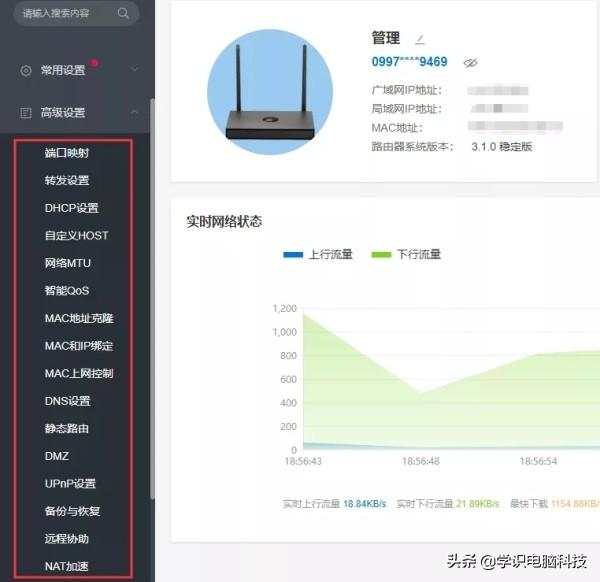Click the 18:56:54 time axis label
Screen dimensions: 600x582
coord(538,461)
